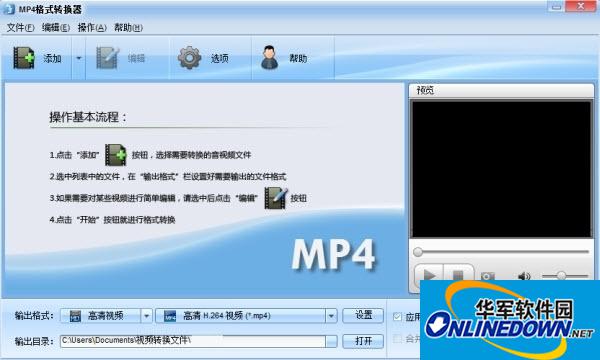600x360 pixels.
Task: Click the 打开 output folder button
Action: tap(363, 341)
